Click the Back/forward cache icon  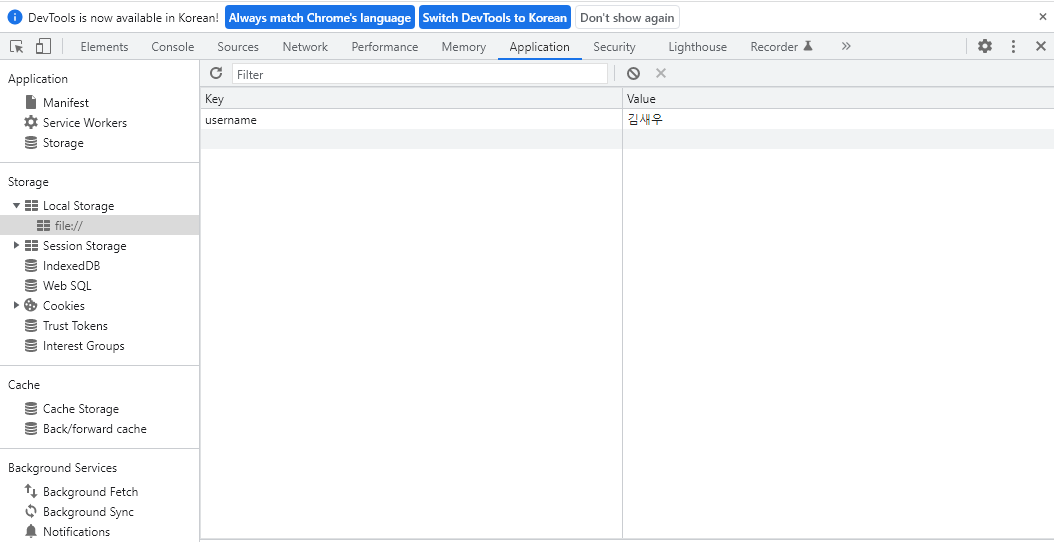pyautogui.click(x=31, y=428)
